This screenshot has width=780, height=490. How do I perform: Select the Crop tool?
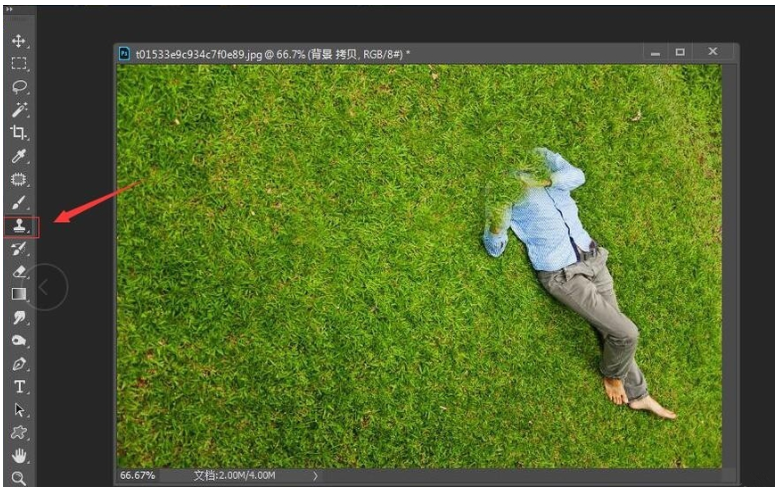(19, 132)
